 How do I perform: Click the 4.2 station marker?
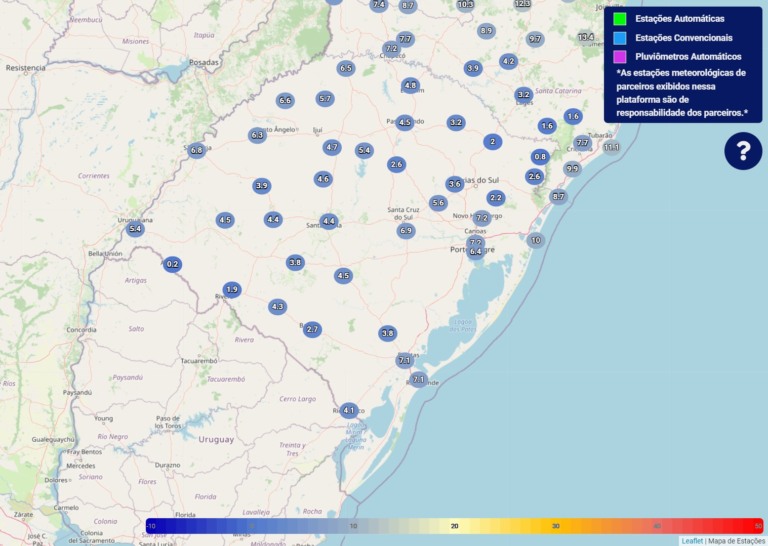coord(509,61)
